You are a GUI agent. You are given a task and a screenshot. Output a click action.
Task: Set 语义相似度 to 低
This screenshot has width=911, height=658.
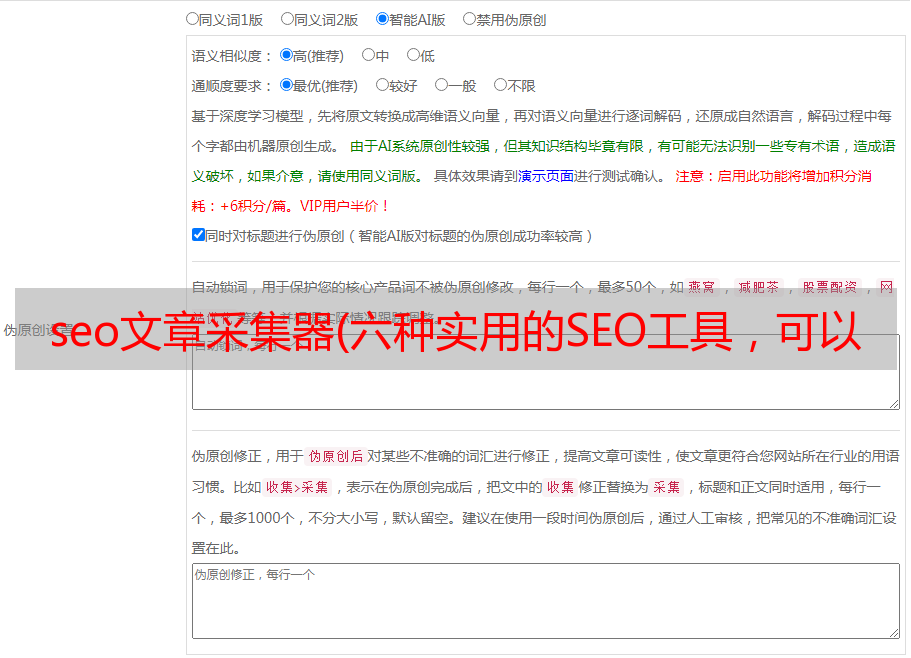click(412, 55)
